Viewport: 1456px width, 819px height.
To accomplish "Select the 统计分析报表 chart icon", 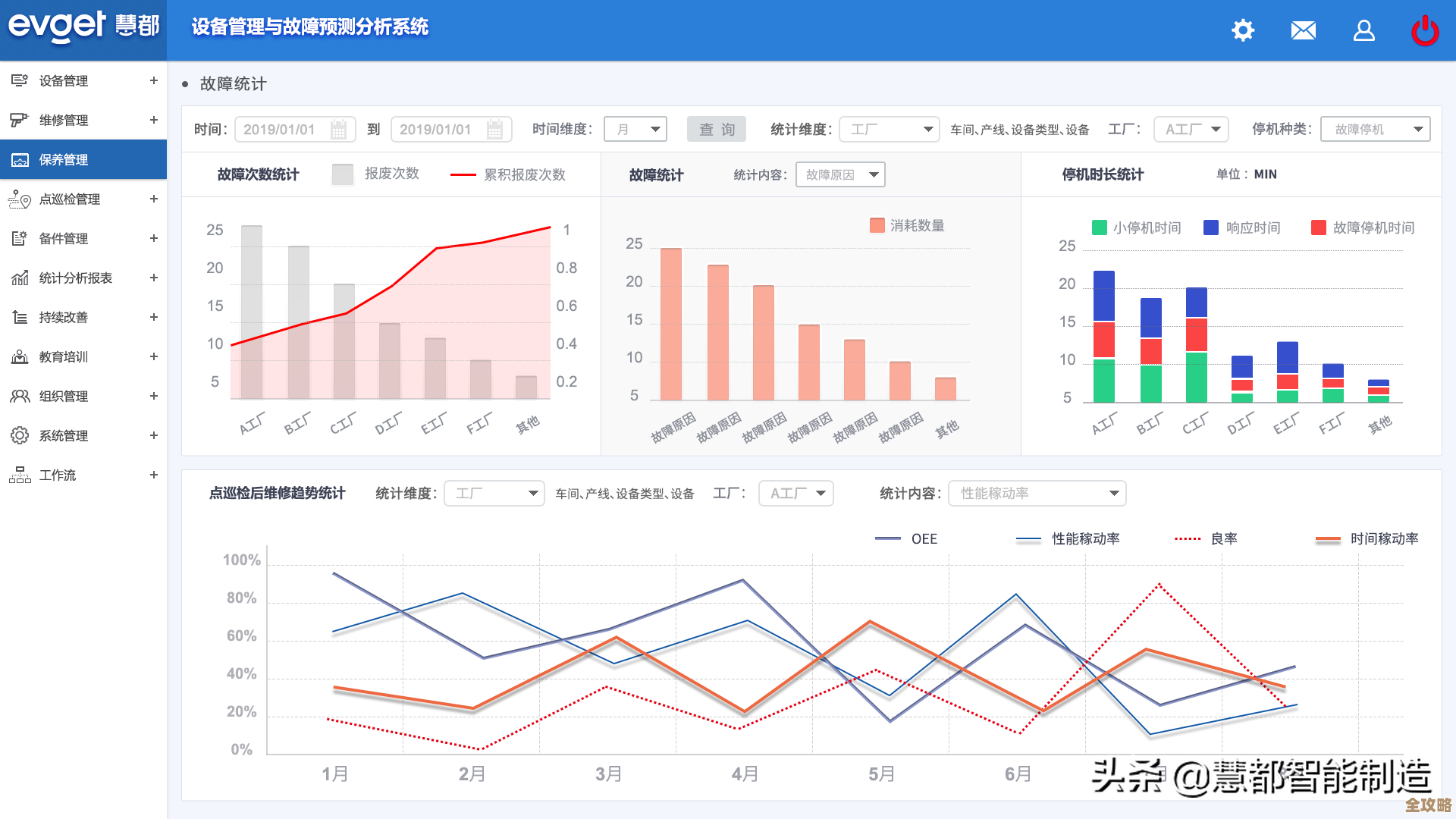I will (20, 278).
